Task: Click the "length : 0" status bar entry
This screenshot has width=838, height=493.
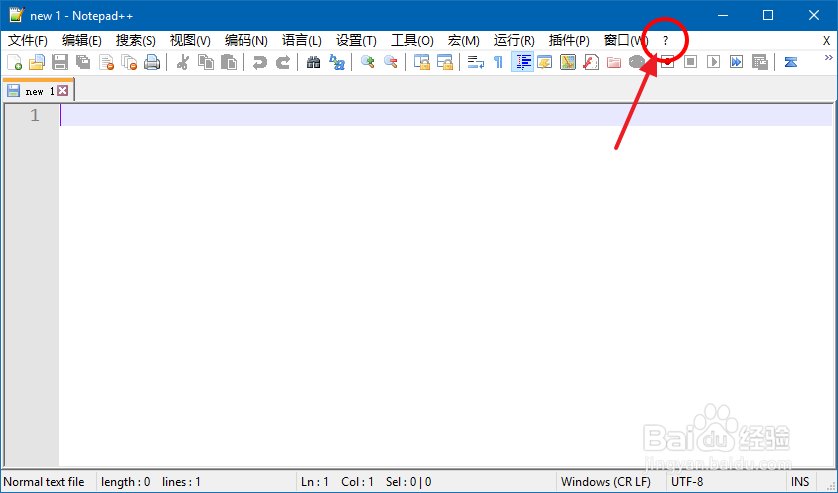Action: pos(126,482)
